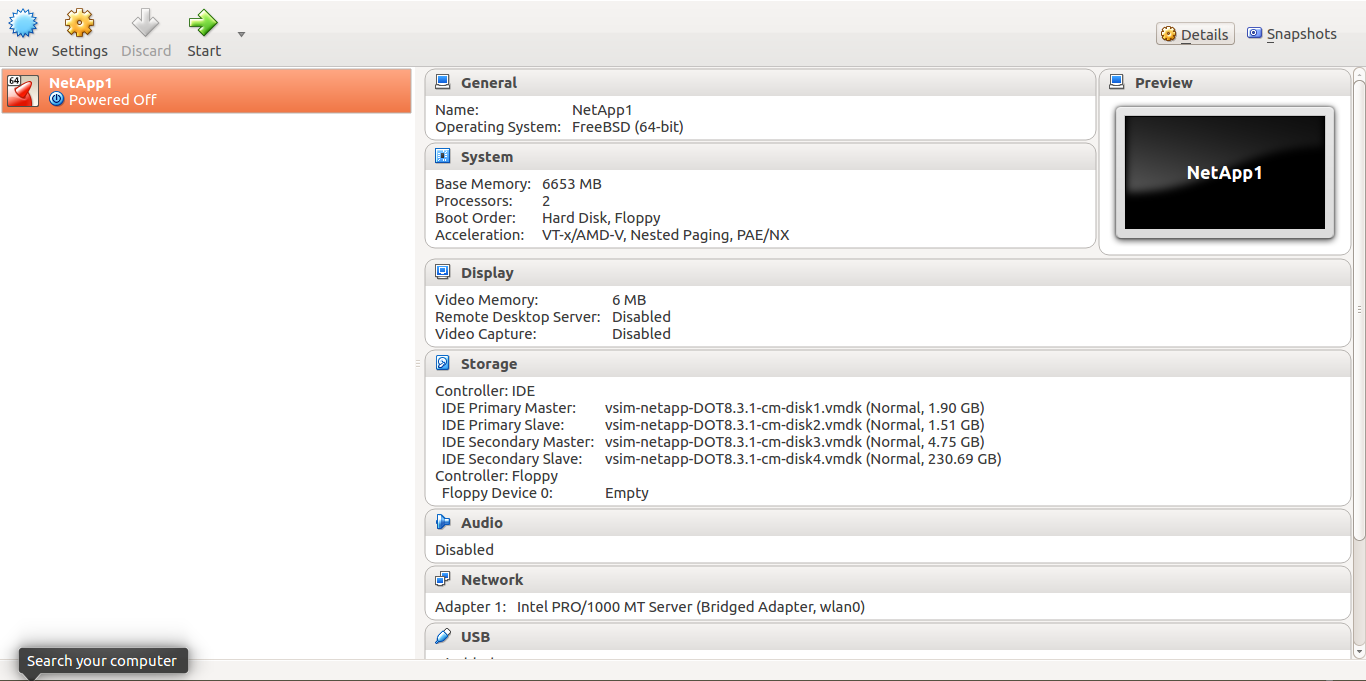Switch to the Snapshots view
Image resolution: width=1366 pixels, height=681 pixels.
(x=1291, y=34)
